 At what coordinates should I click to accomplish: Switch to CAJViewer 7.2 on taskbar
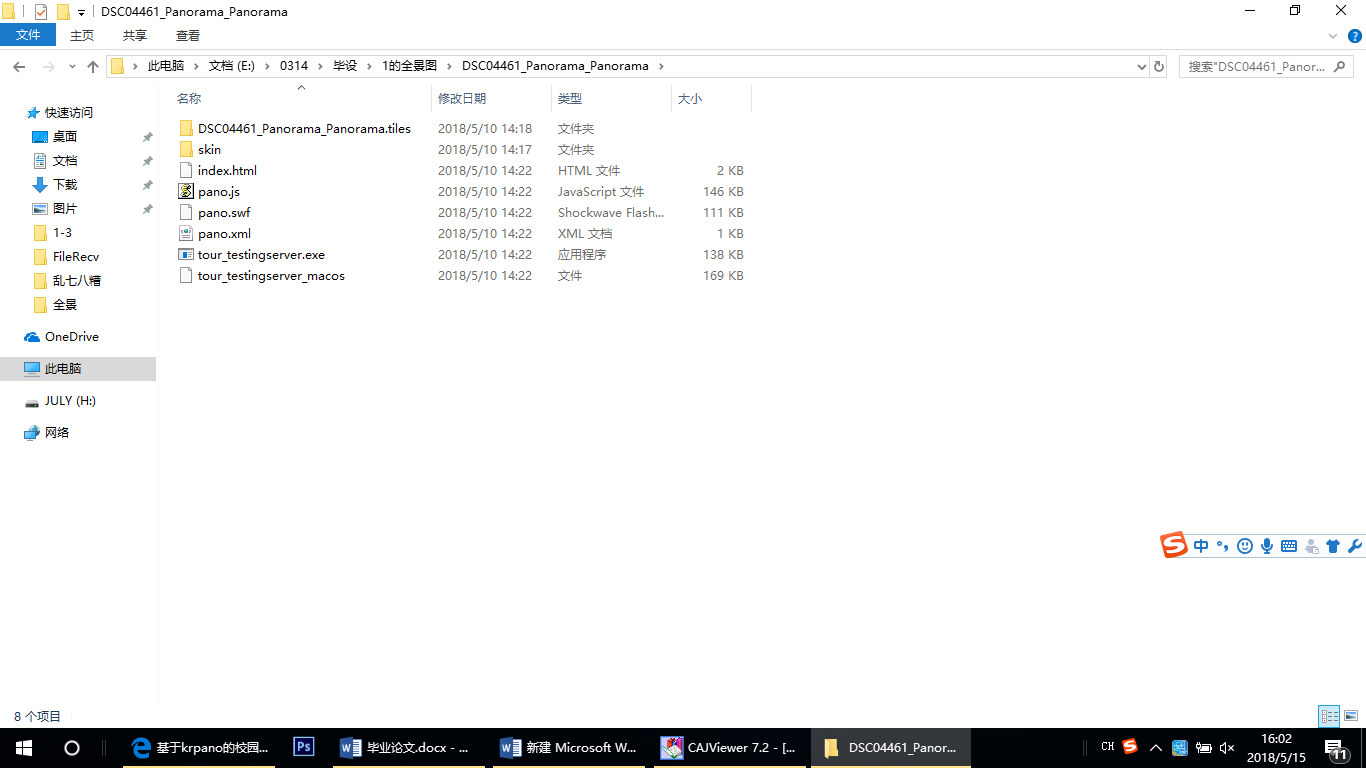click(729, 747)
